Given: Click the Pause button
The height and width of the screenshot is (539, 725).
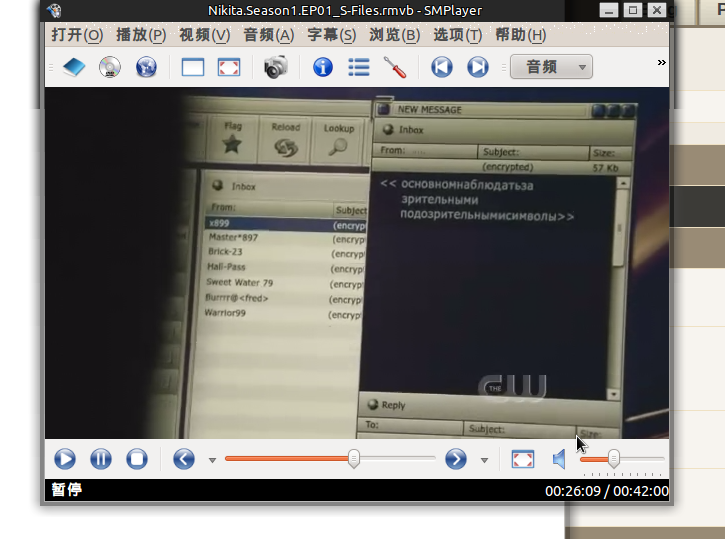Looking at the screenshot, I should tap(101, 459).
